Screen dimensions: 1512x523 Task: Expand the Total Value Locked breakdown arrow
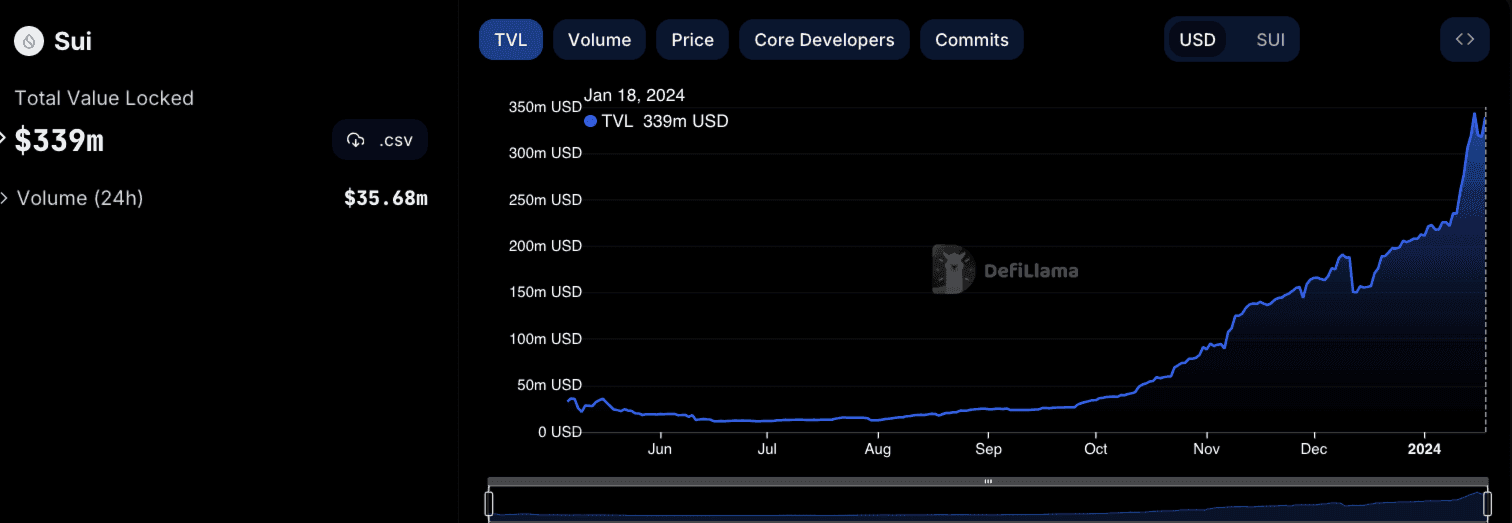pos(3,139)
